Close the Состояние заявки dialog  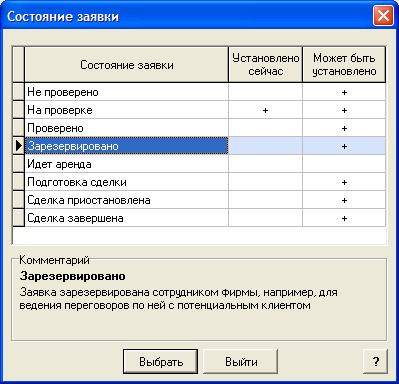point(383,16)
